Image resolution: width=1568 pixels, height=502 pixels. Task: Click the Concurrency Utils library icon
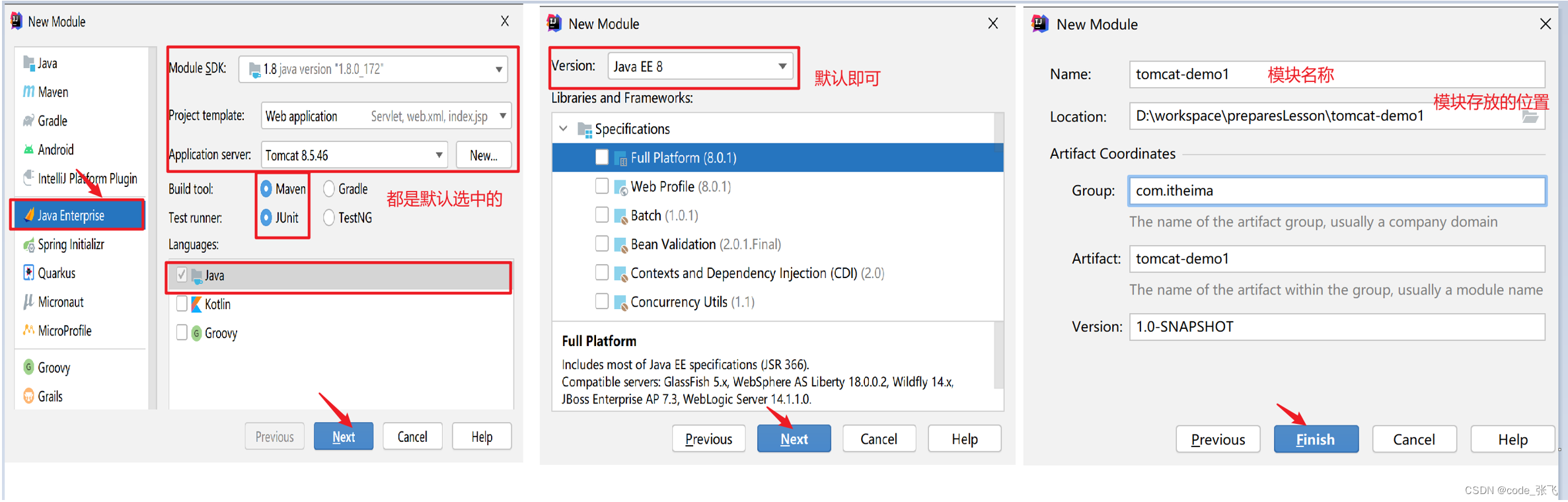pos(620,303)
